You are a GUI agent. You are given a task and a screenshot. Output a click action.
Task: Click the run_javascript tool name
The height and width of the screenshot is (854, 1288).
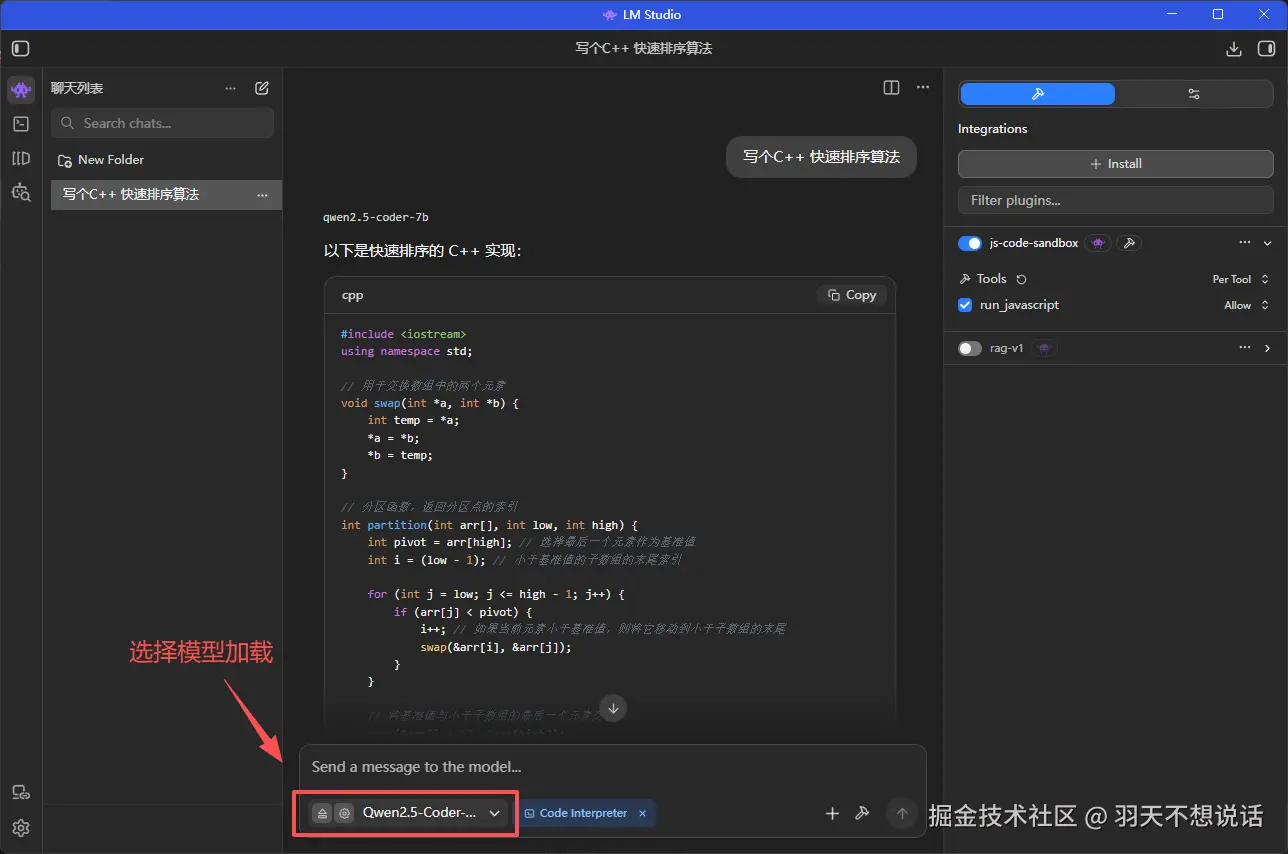(x=1019, y=305)
